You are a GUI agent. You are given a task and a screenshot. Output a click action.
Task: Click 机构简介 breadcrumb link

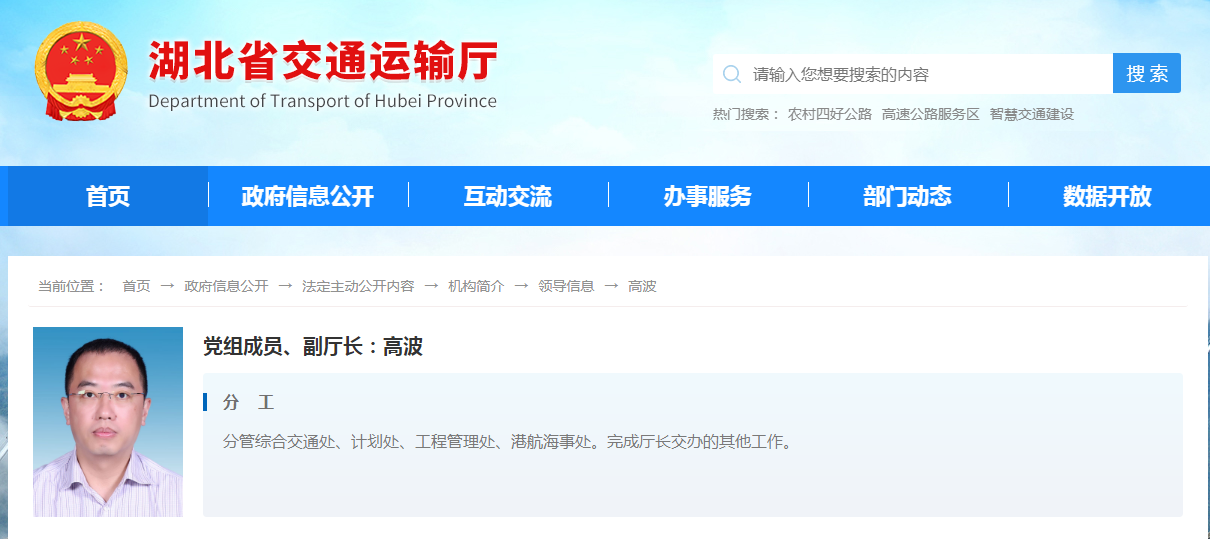click(476, 286)
